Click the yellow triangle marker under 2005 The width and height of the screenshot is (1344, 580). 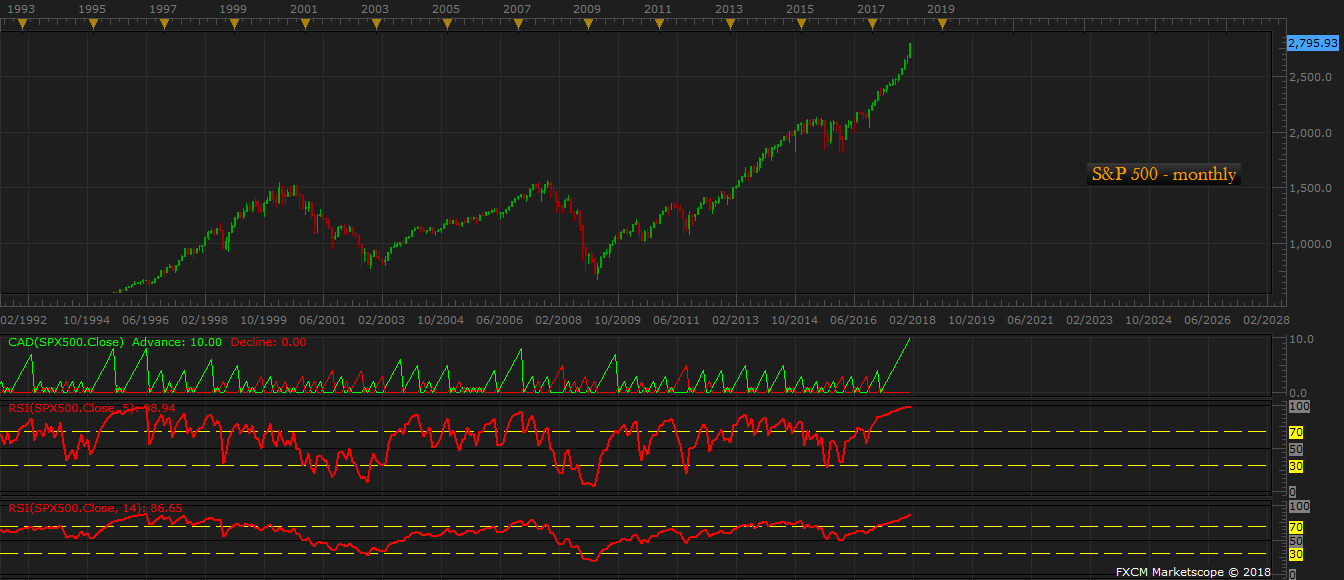[x=446, y=25]
